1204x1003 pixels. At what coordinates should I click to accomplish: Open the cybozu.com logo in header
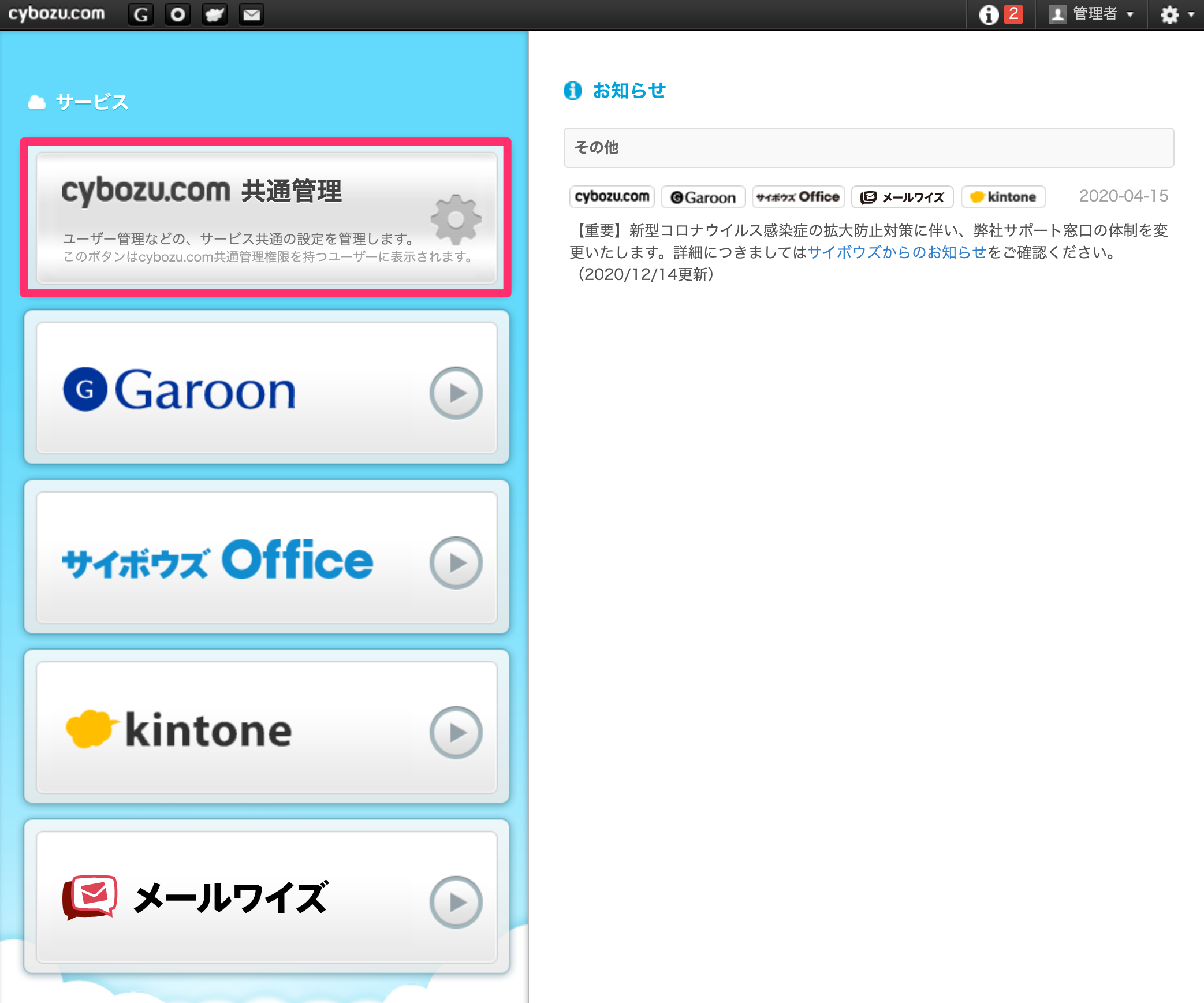57,14
